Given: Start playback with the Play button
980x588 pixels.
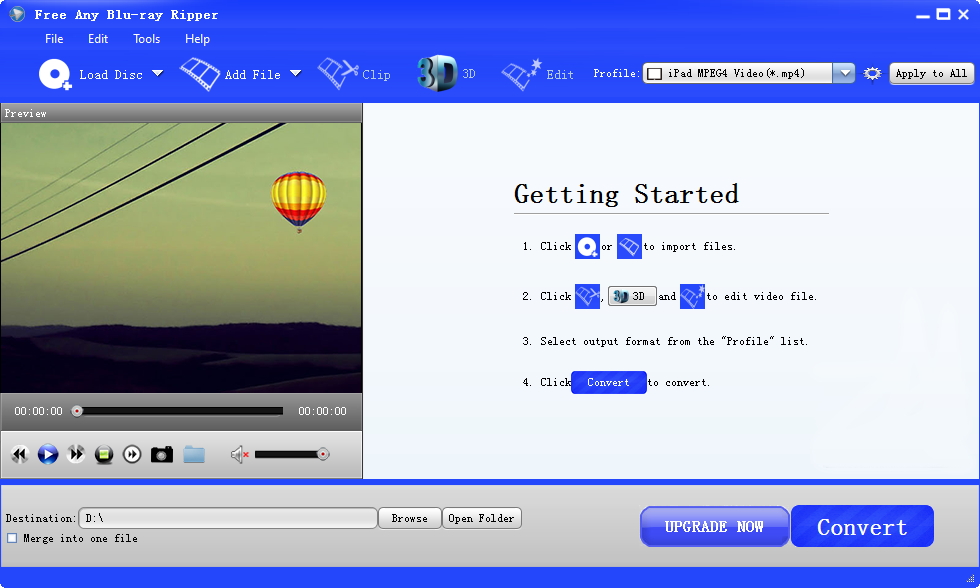Looking at the screenshot, I should pos(47,454).
